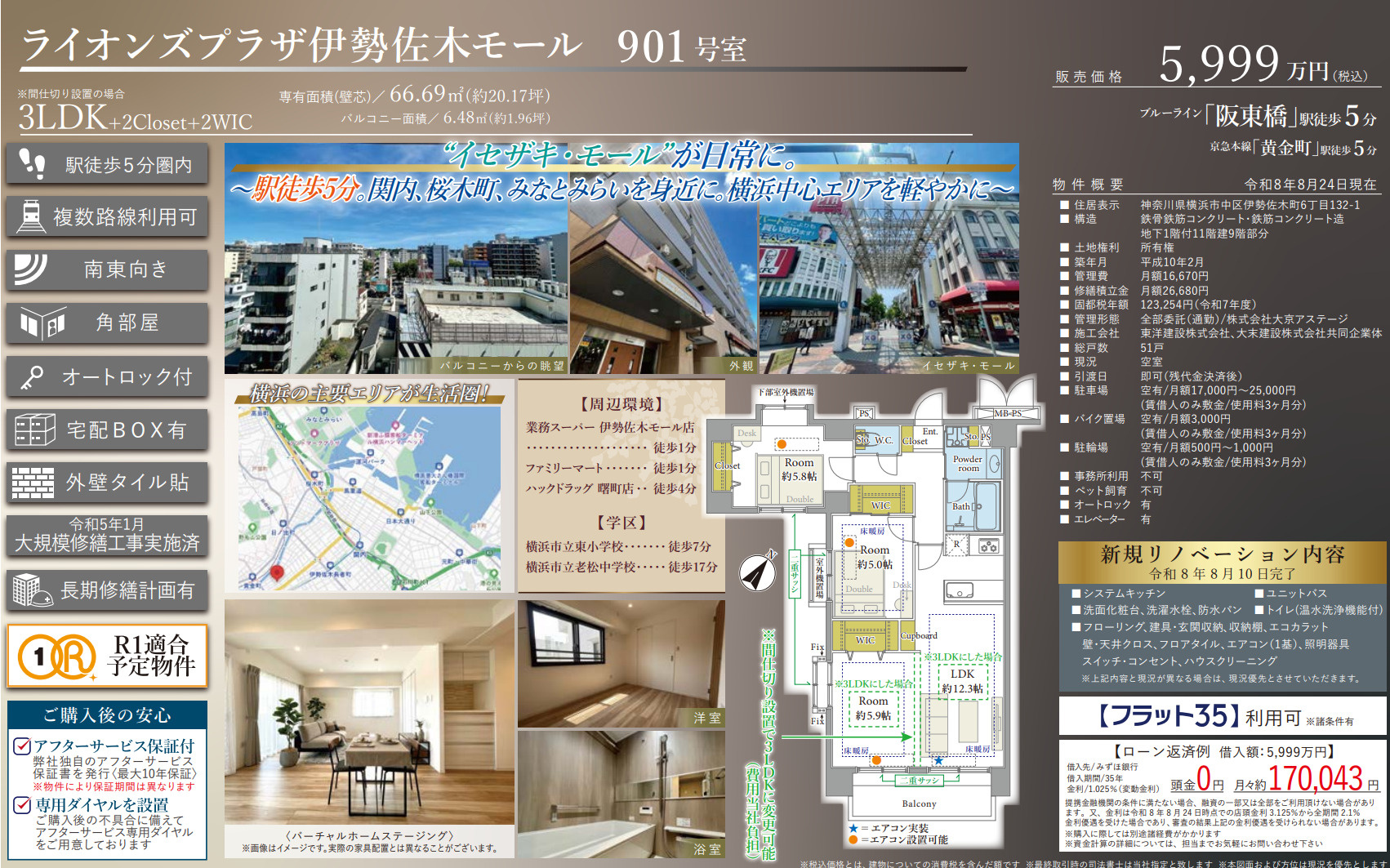This screenshot has height=868, width=1390.
Task: Click the brick wall icon beside 外壁タイル貼
Action: pyautogui.click(x=33, y=483)
